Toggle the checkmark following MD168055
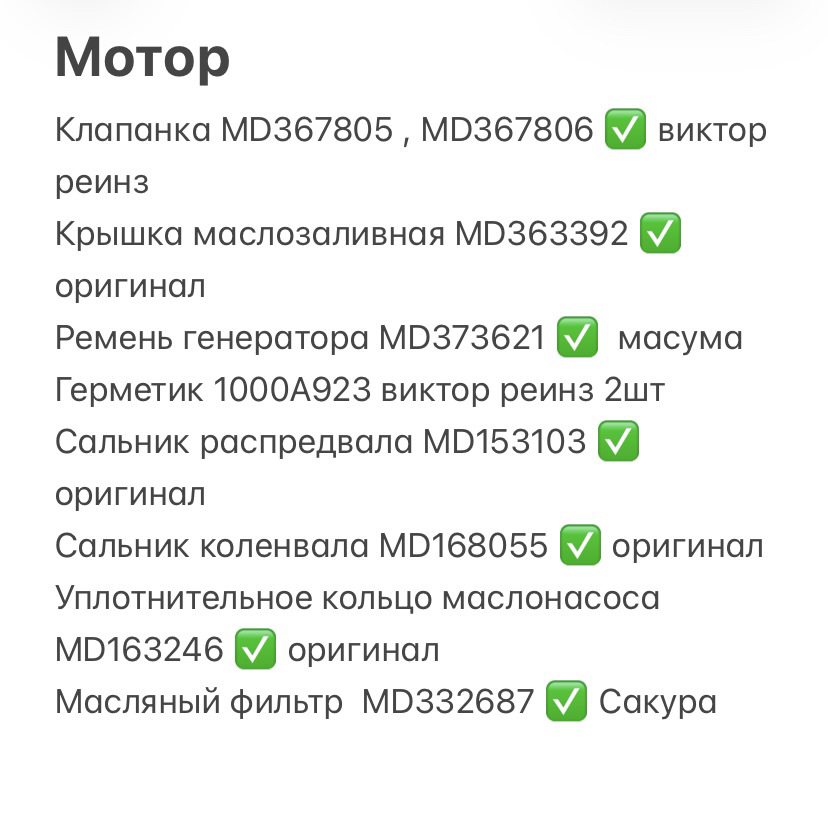This screenshot has height=826, width=828. point(580,547)
